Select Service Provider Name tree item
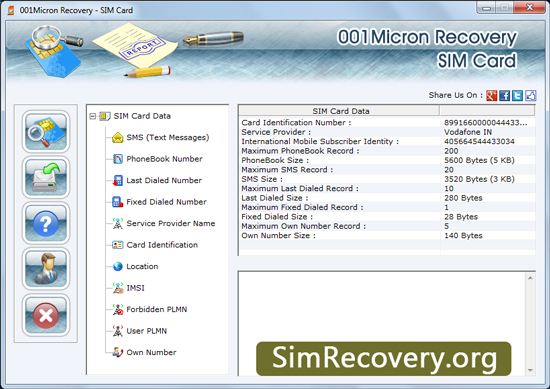Screen dimensions: 550x389 click(x=171, y=223)
